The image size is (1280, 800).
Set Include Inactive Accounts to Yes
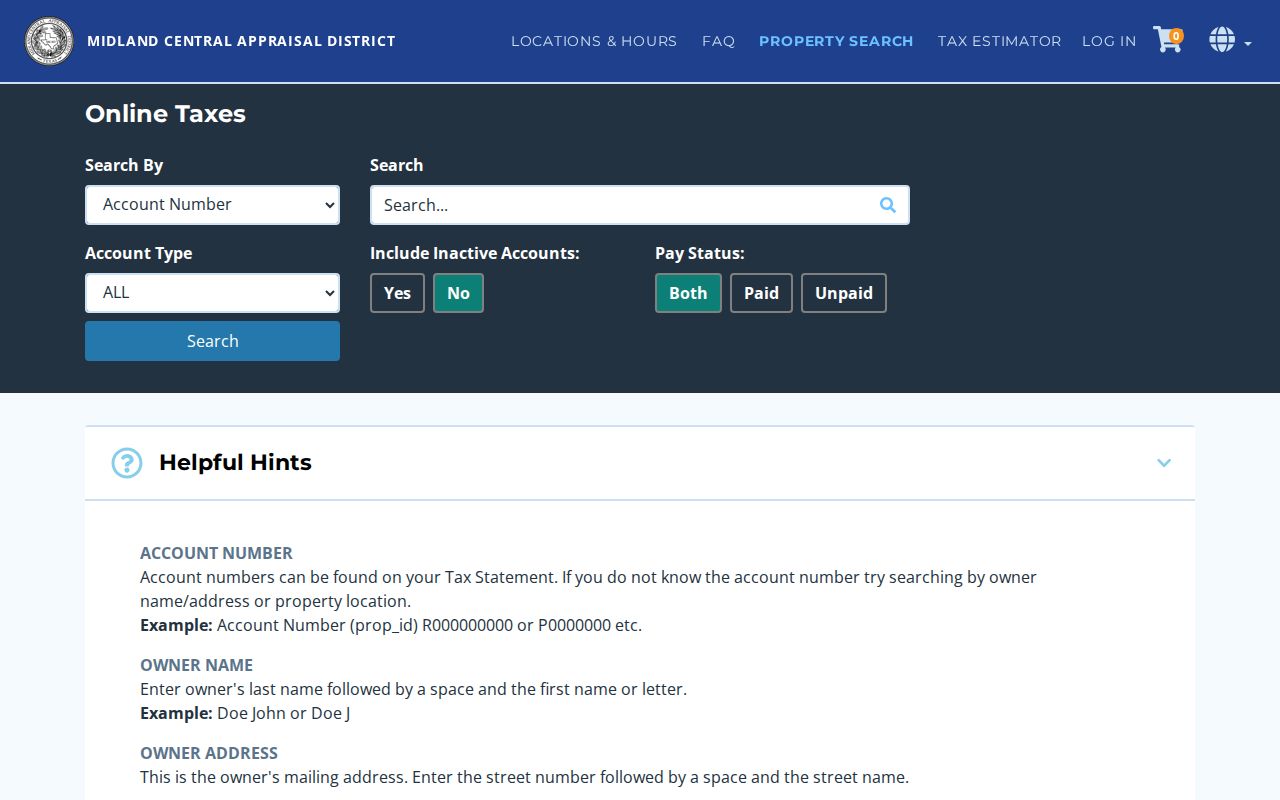pyautogui.click(x=397, y=293)
